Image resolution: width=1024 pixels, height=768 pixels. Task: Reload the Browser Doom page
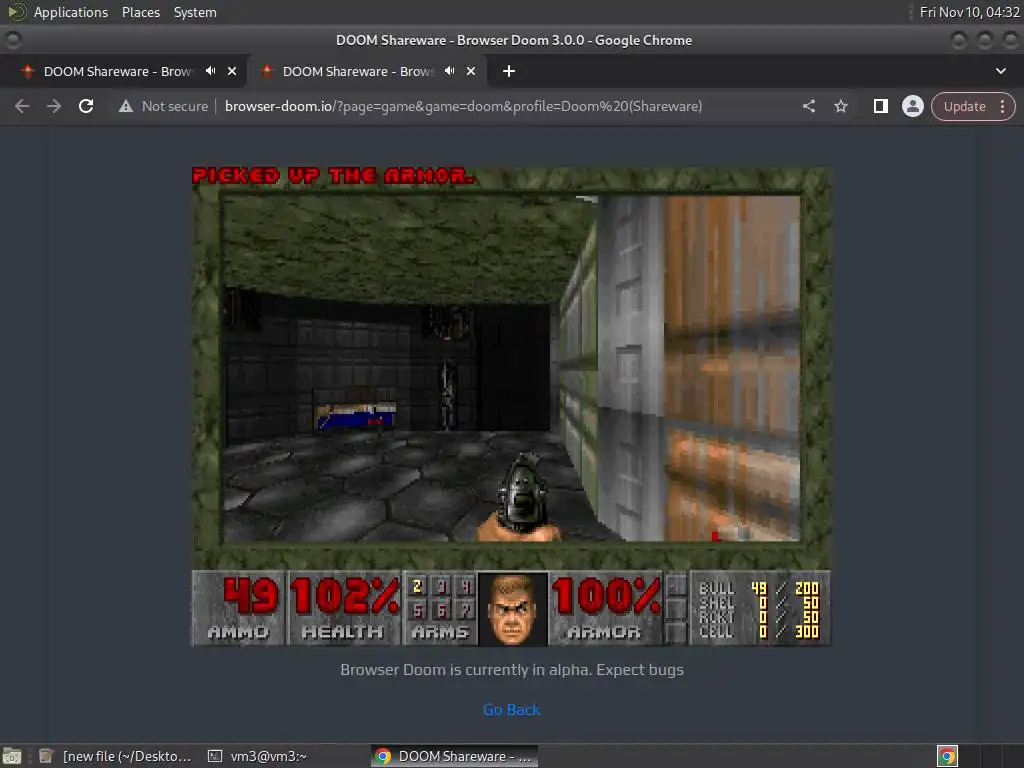coord(86,106)
